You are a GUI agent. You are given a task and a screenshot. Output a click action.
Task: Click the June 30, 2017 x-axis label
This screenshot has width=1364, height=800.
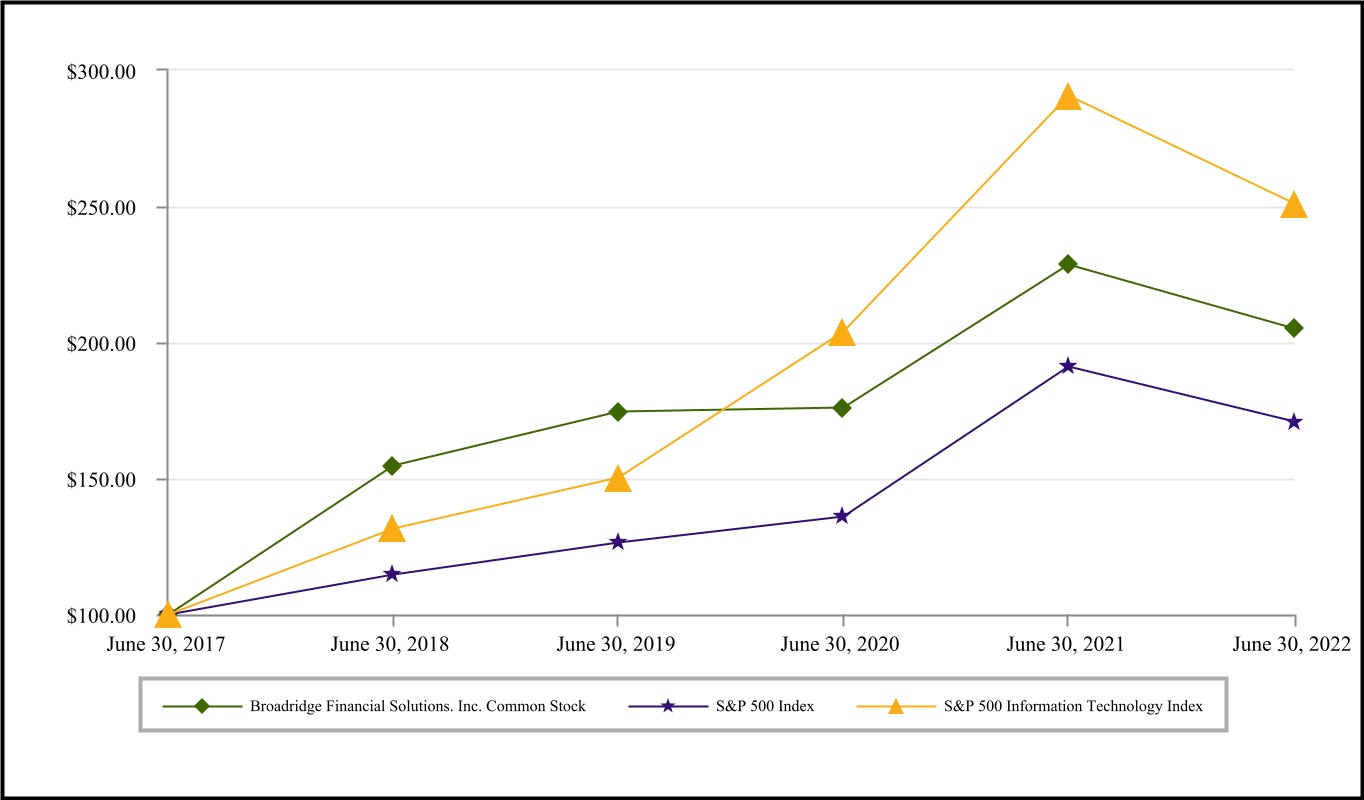[x=166, y=644]
